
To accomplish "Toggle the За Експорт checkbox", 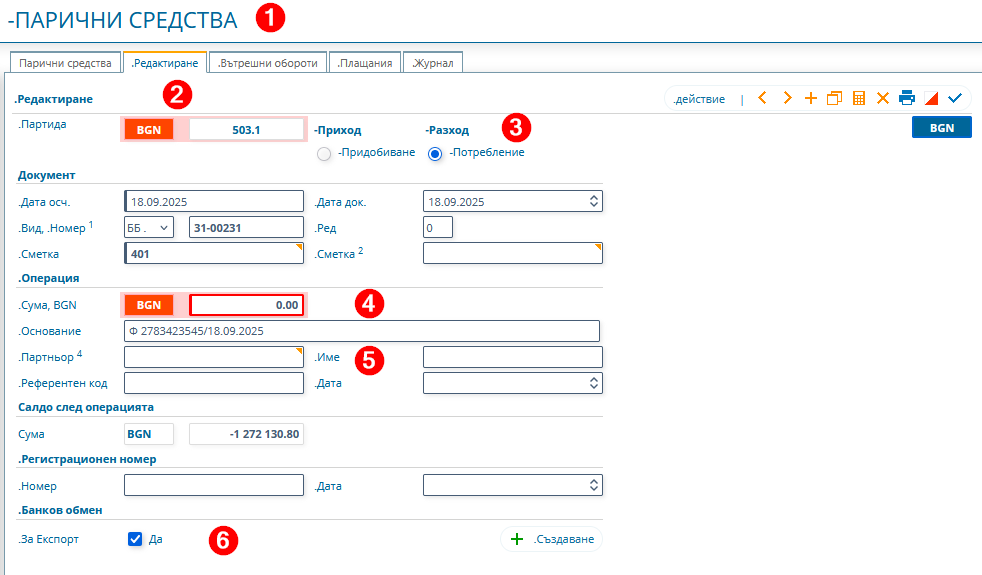I will (x=135, y=539).
